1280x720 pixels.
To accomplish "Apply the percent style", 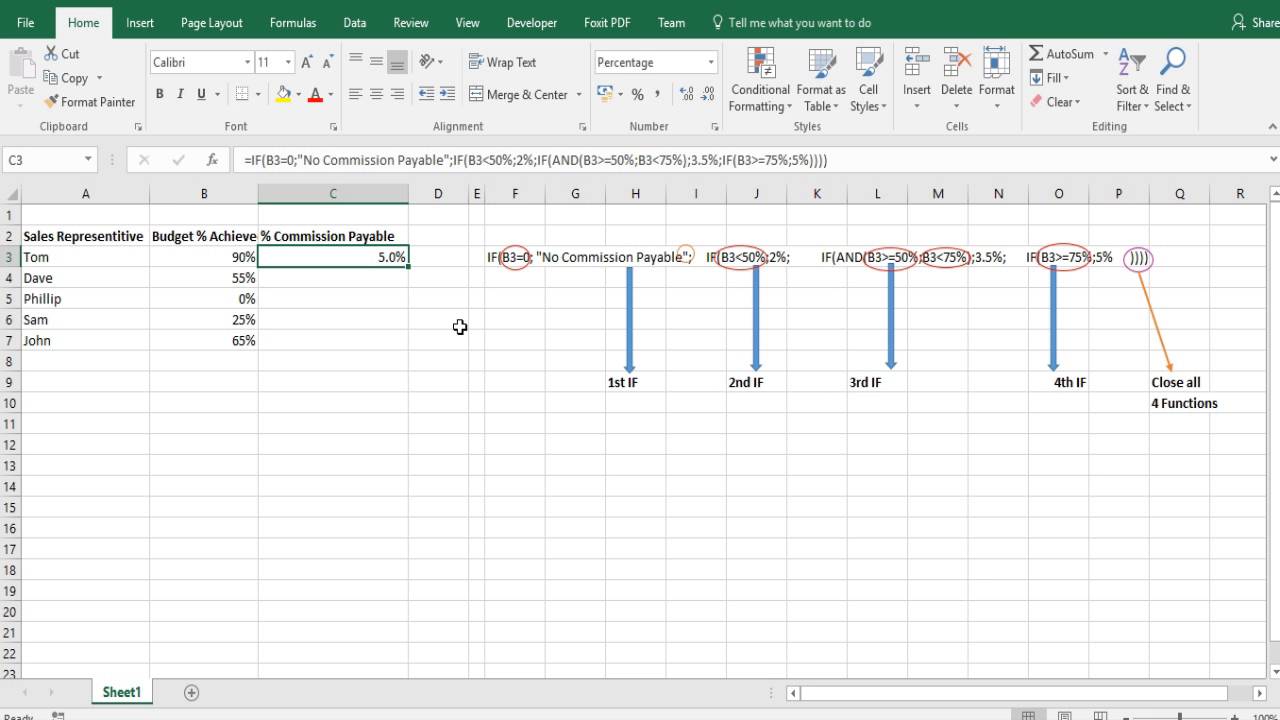I will click(x=637, y=94).
